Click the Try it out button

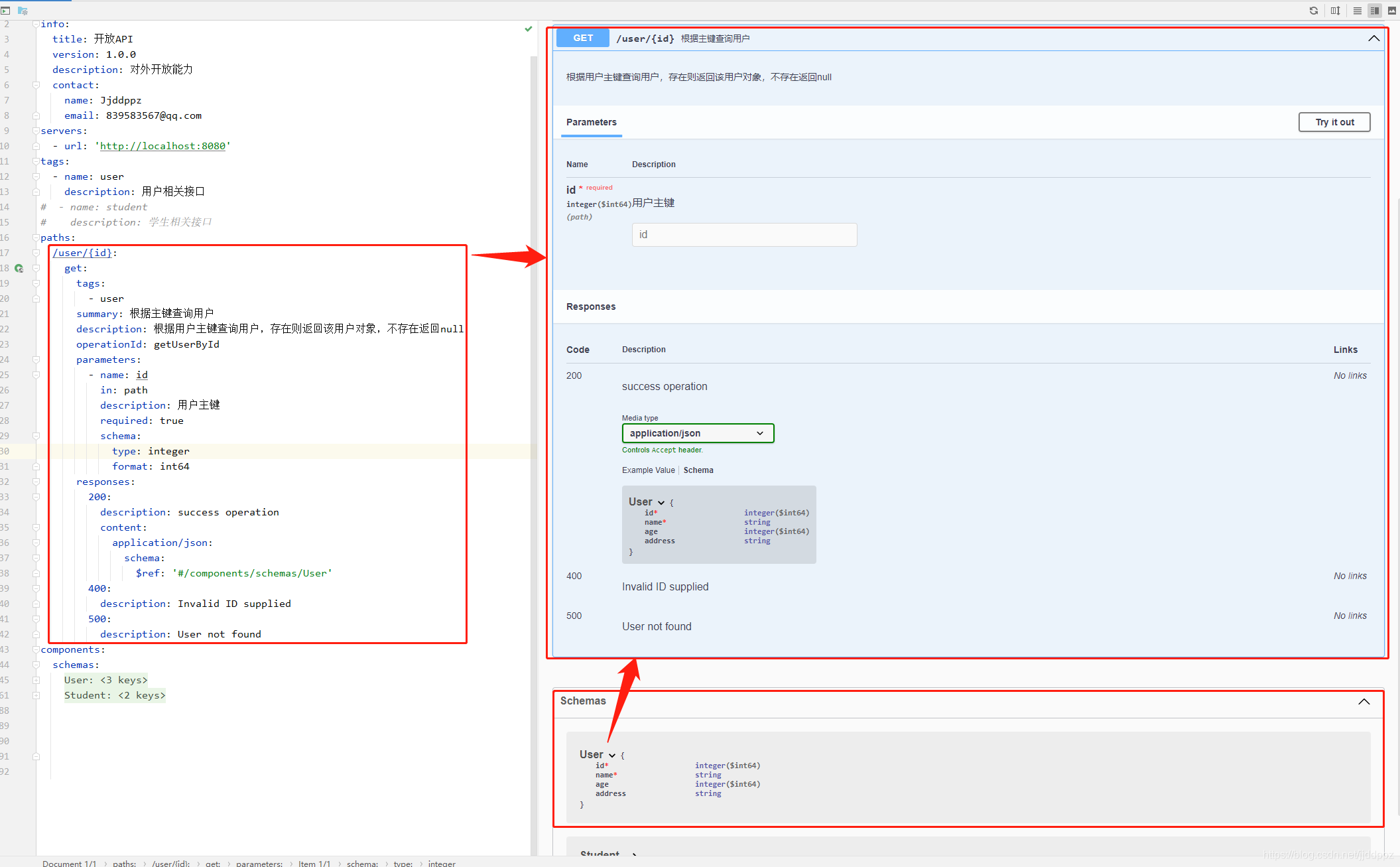click(1334, 122)
